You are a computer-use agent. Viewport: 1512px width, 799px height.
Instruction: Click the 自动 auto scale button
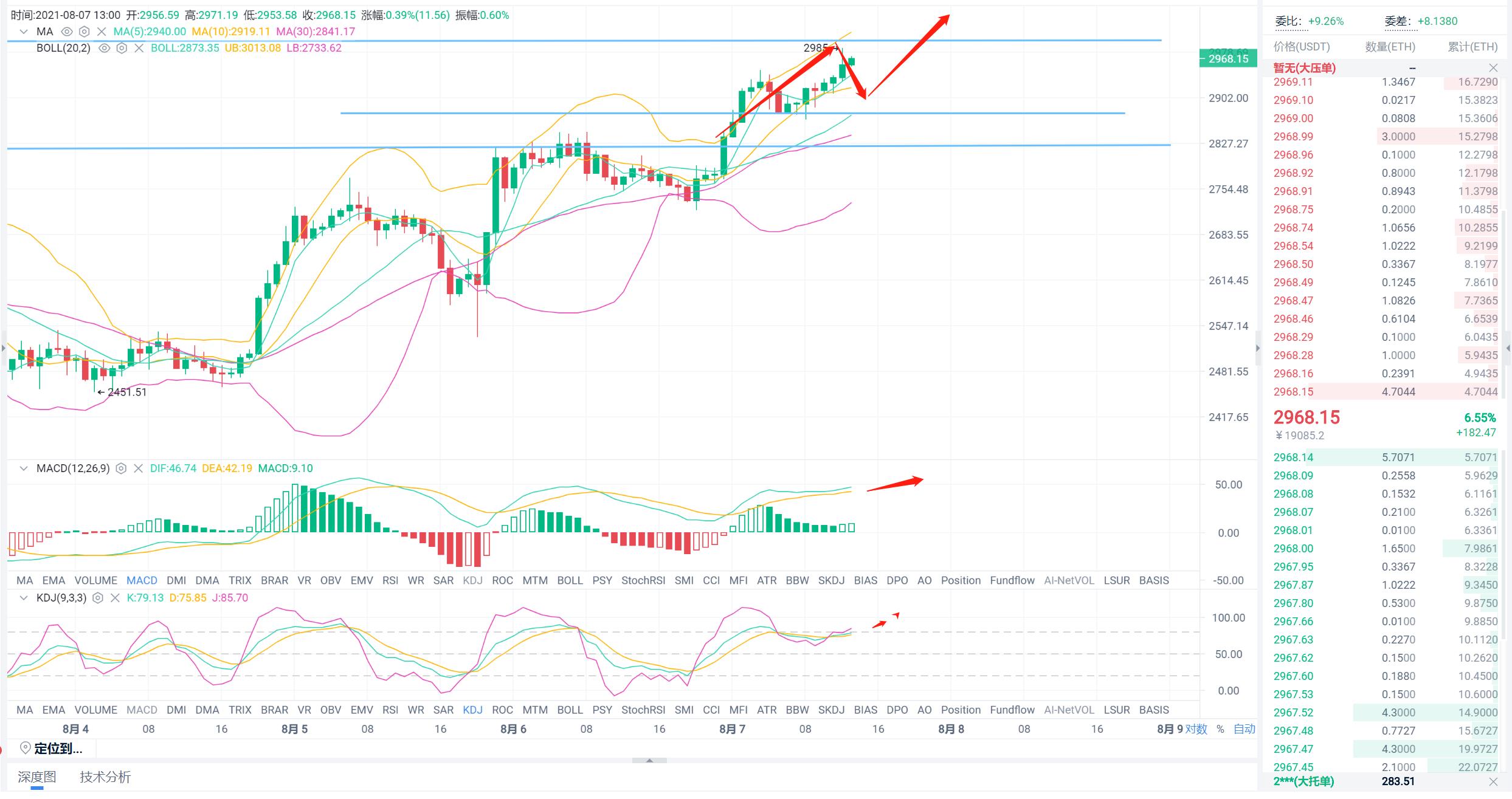[x=1244, y=729]
